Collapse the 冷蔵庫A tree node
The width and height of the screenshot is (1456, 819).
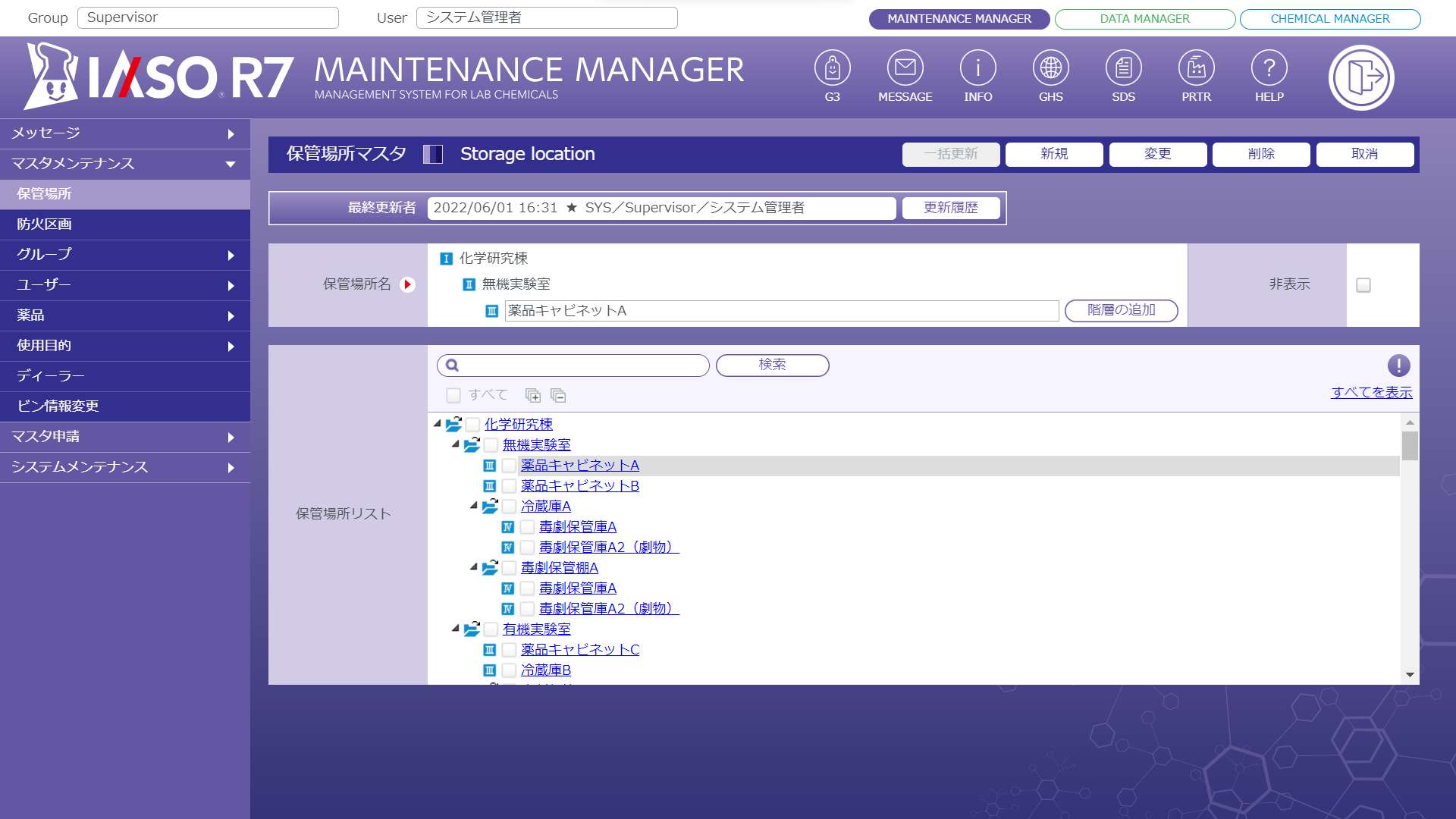(473, 506)
